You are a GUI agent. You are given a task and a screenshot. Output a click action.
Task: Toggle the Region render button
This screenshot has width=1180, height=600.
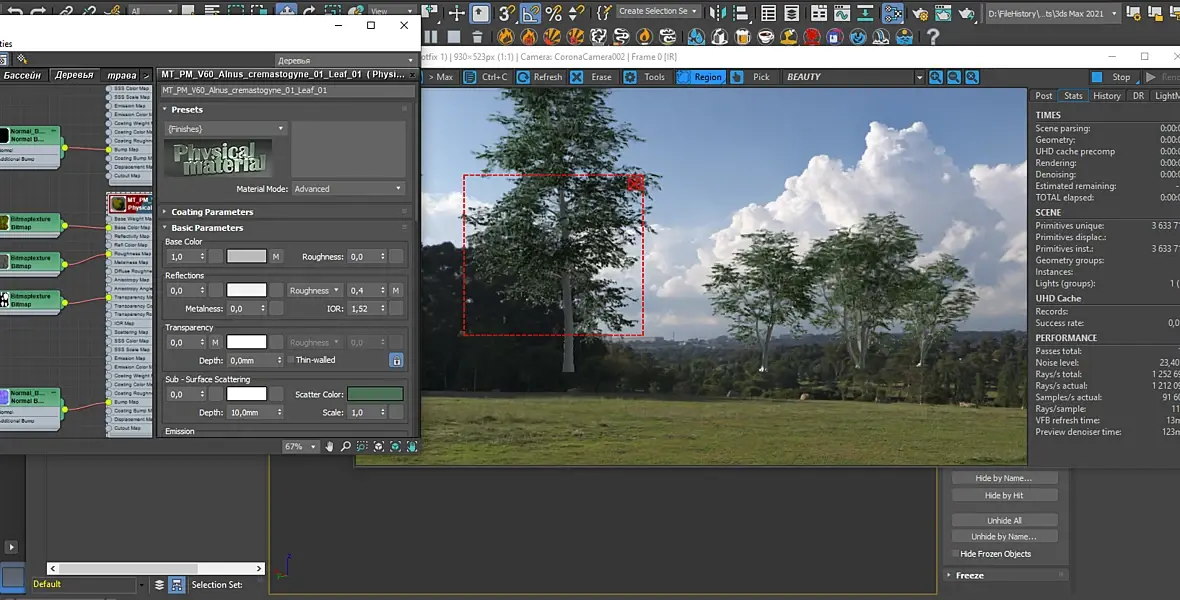[x=700, y=77]
